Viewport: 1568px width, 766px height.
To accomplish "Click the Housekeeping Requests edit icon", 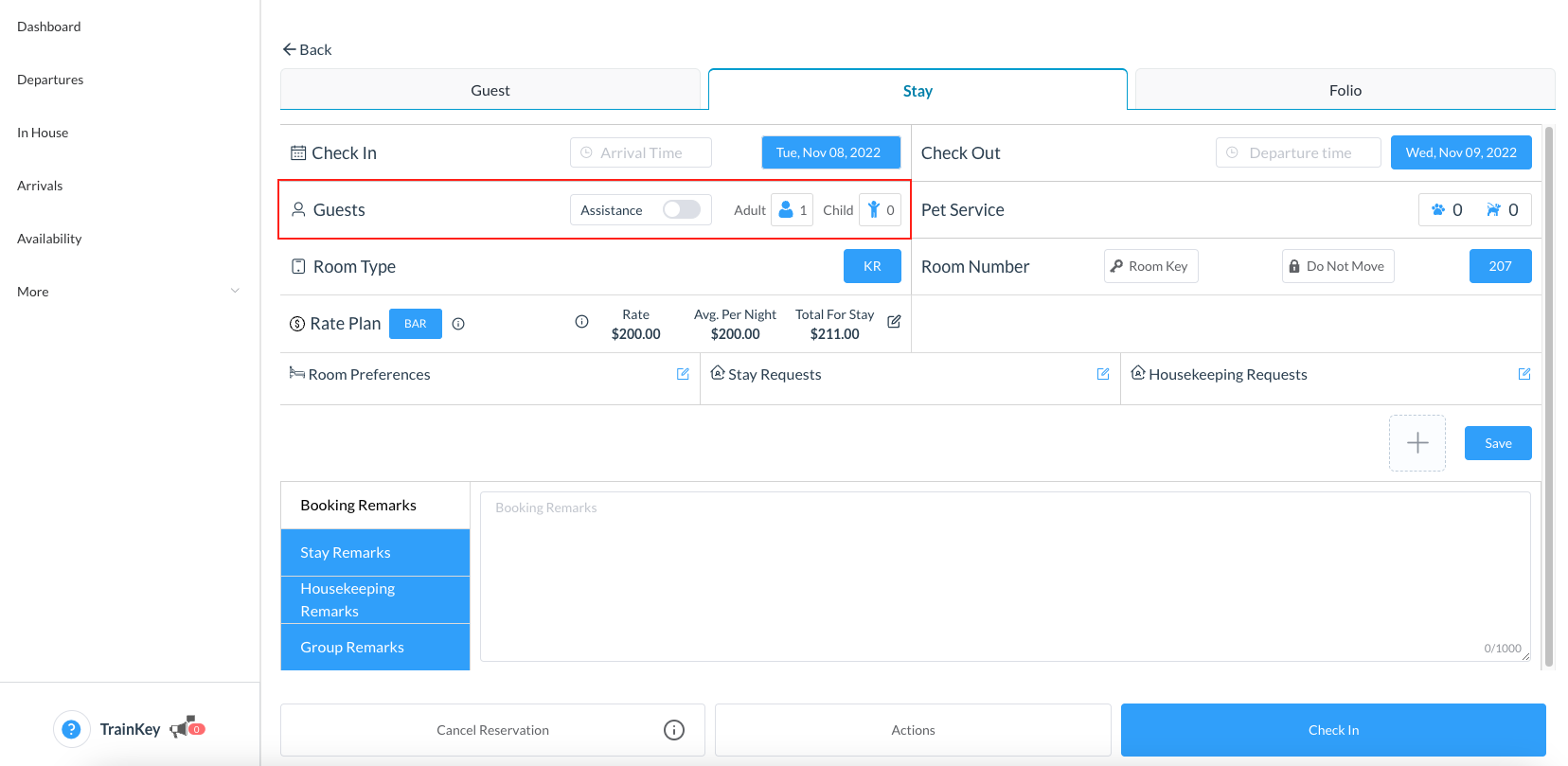I will 1524,374.
